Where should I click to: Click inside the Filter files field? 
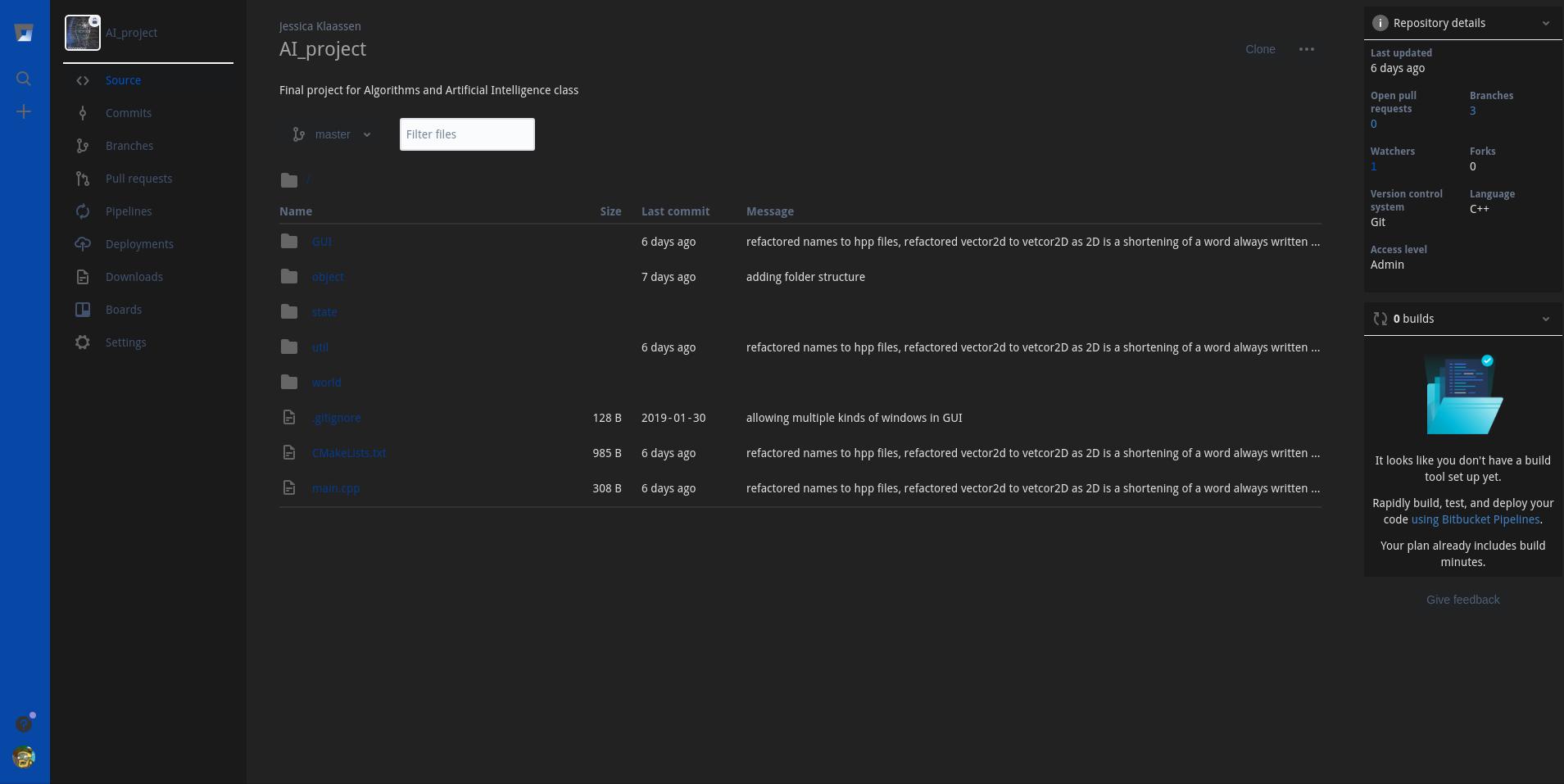466,134
